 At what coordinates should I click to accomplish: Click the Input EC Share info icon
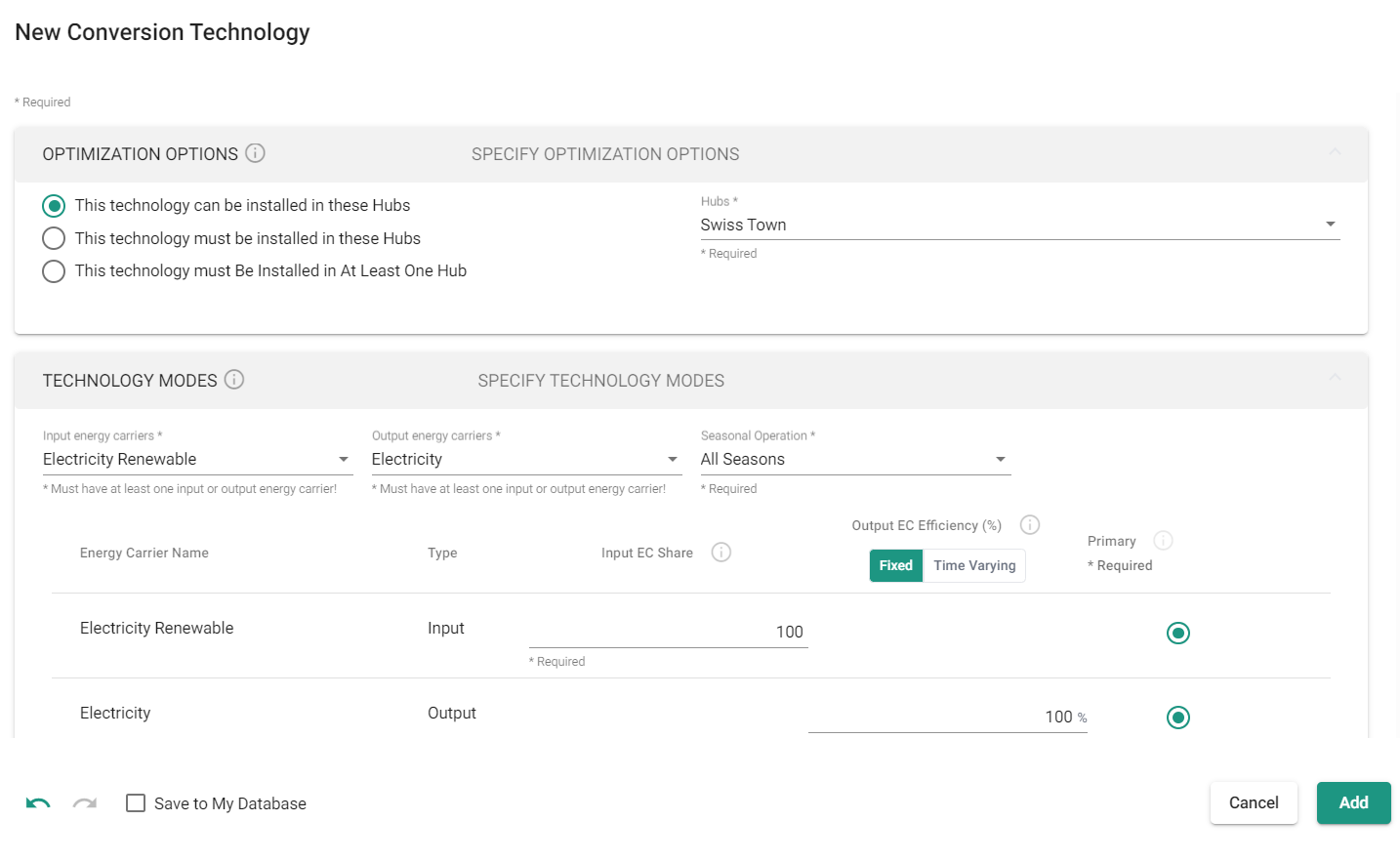(721, 553)
